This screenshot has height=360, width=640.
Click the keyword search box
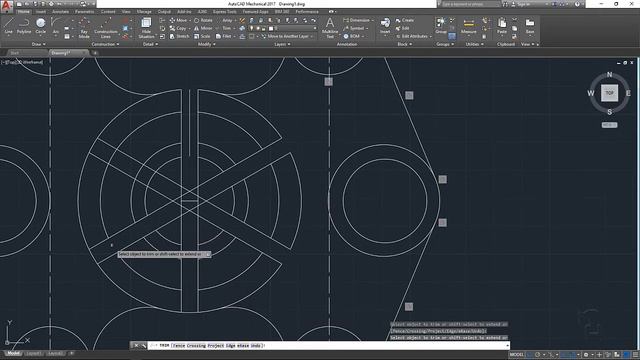(x=471, y=4)
